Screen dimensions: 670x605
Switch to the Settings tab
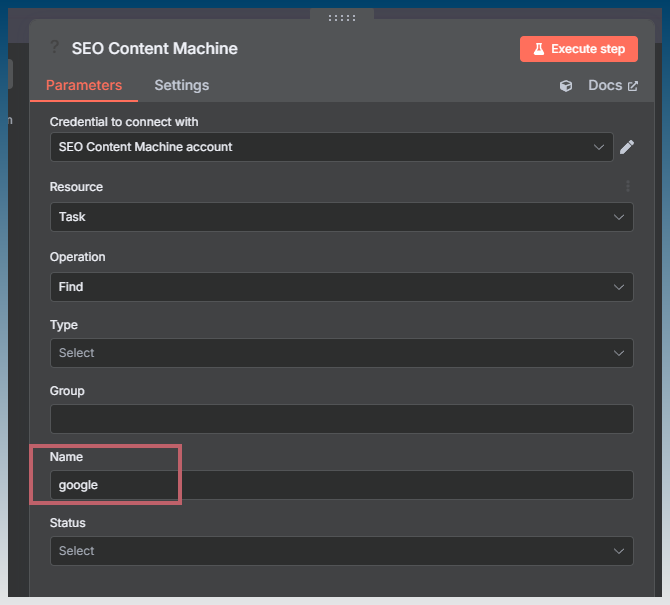click(x=182, y=85)
